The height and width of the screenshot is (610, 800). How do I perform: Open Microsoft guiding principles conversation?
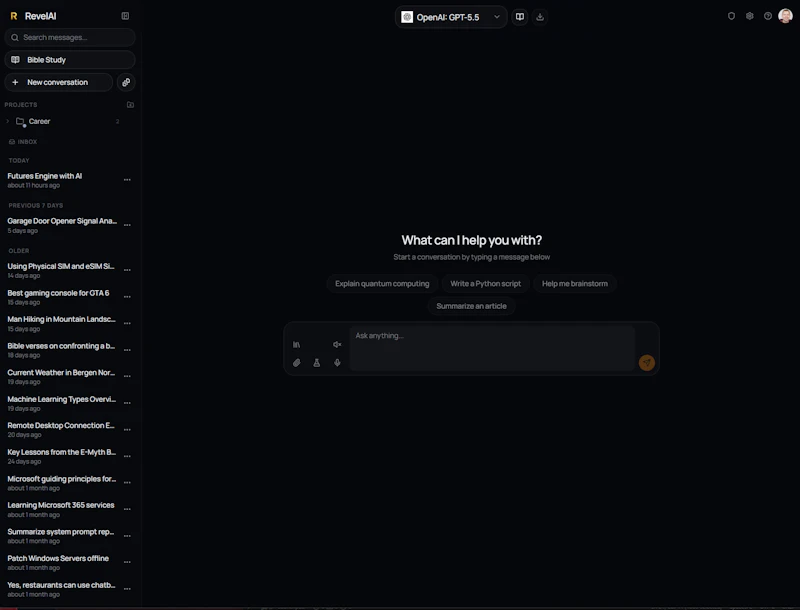coord(62,482)
